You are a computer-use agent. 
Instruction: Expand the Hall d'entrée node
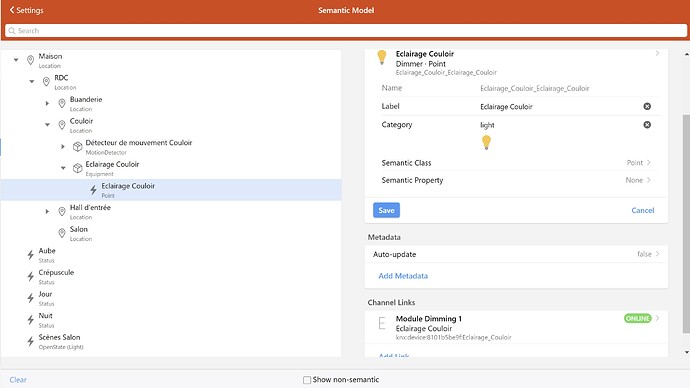click(47, 212)
